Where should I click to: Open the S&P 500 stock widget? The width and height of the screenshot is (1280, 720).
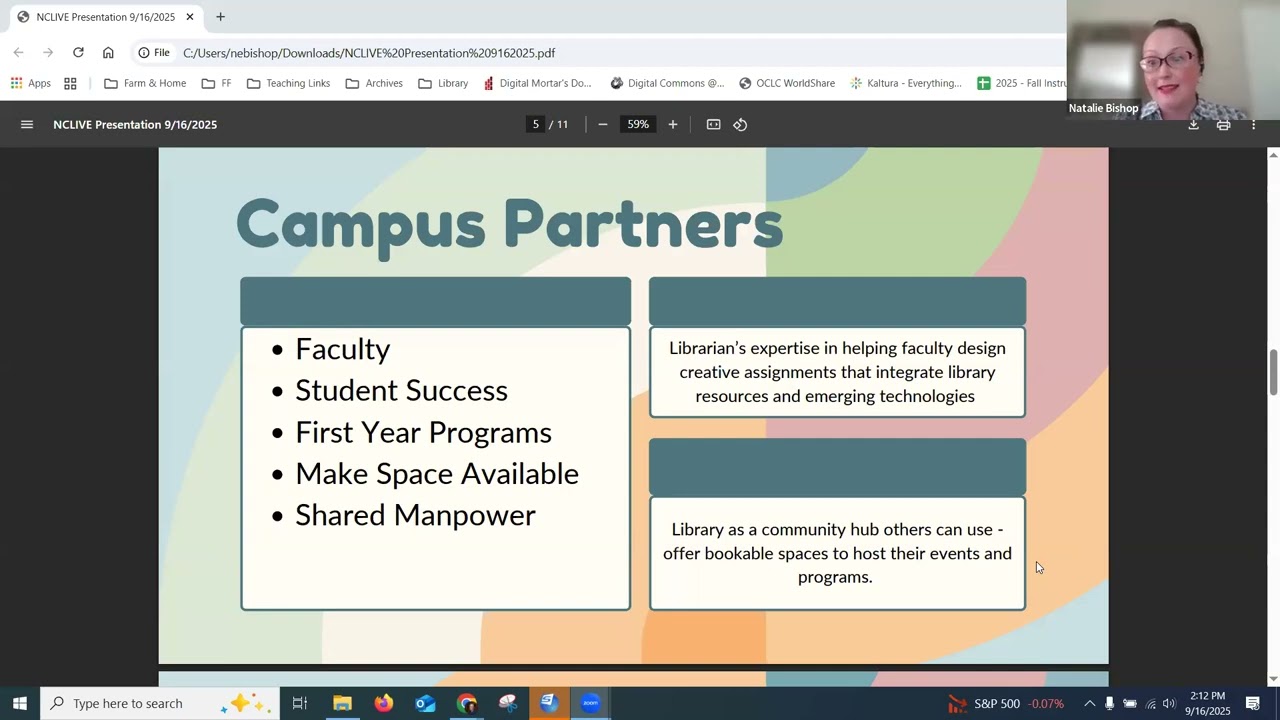click(x=1007, y=703)
